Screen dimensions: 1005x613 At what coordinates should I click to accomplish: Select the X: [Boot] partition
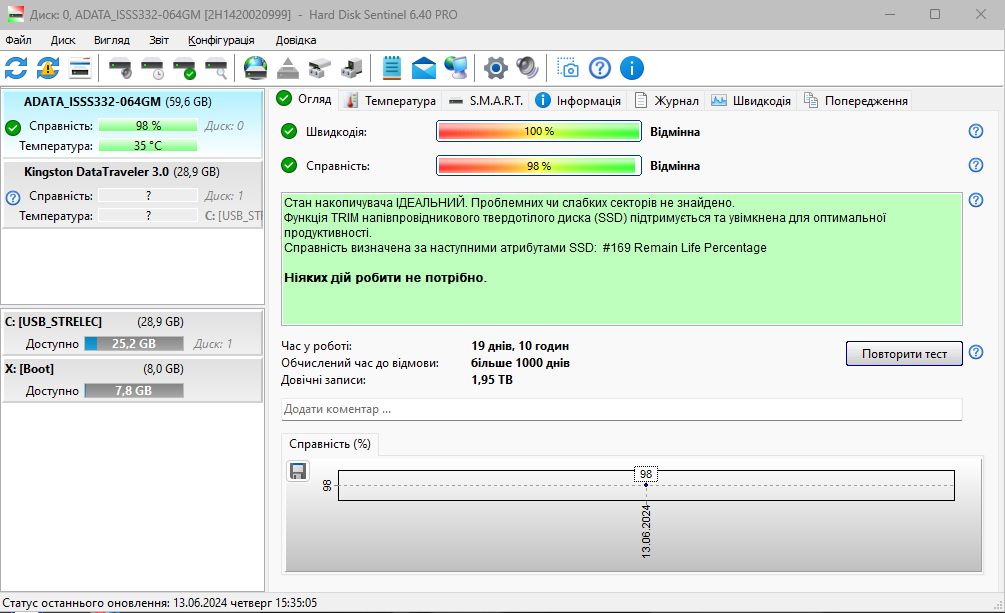[132, 380]
